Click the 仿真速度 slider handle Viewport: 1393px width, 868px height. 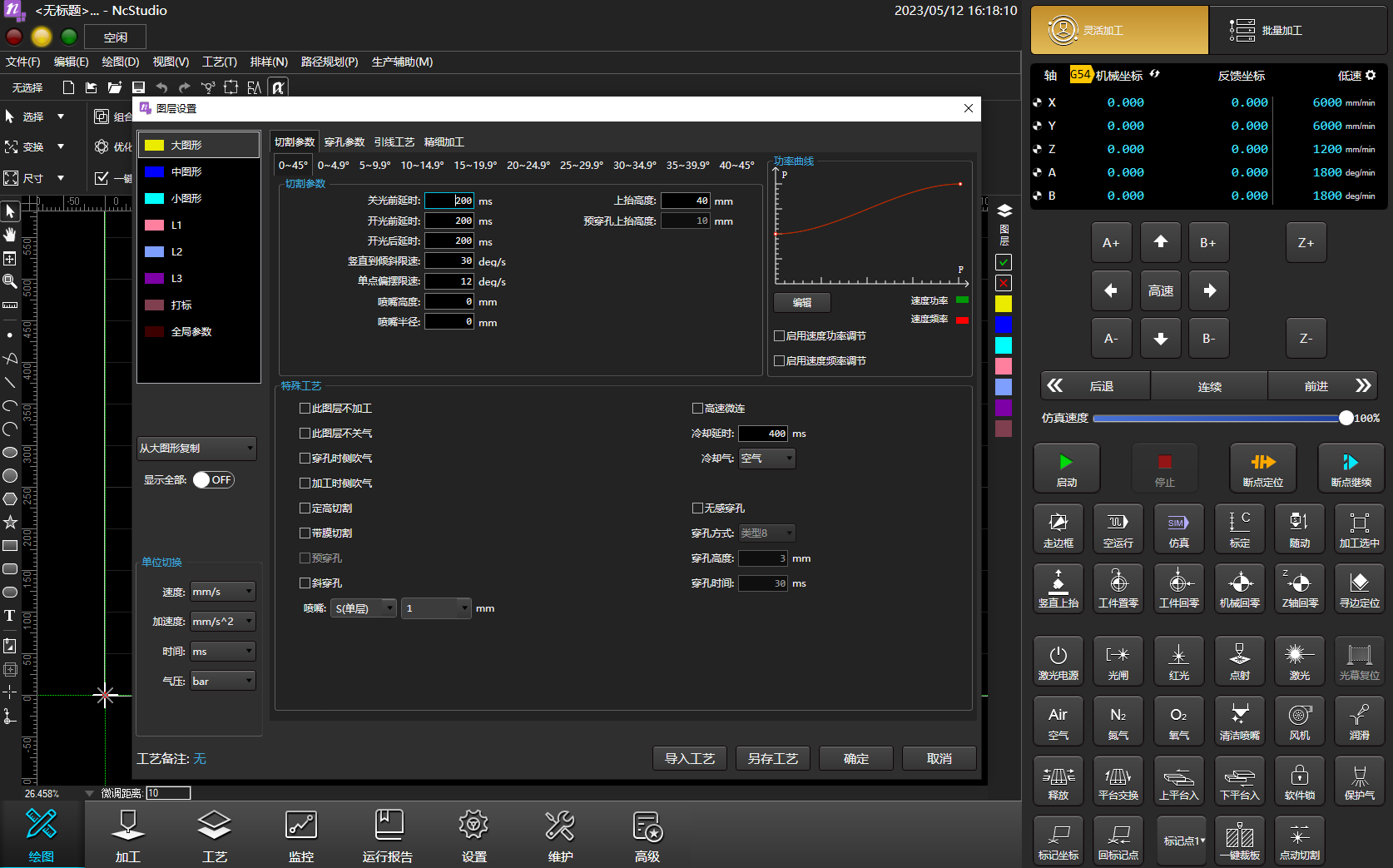point(1346,419)
